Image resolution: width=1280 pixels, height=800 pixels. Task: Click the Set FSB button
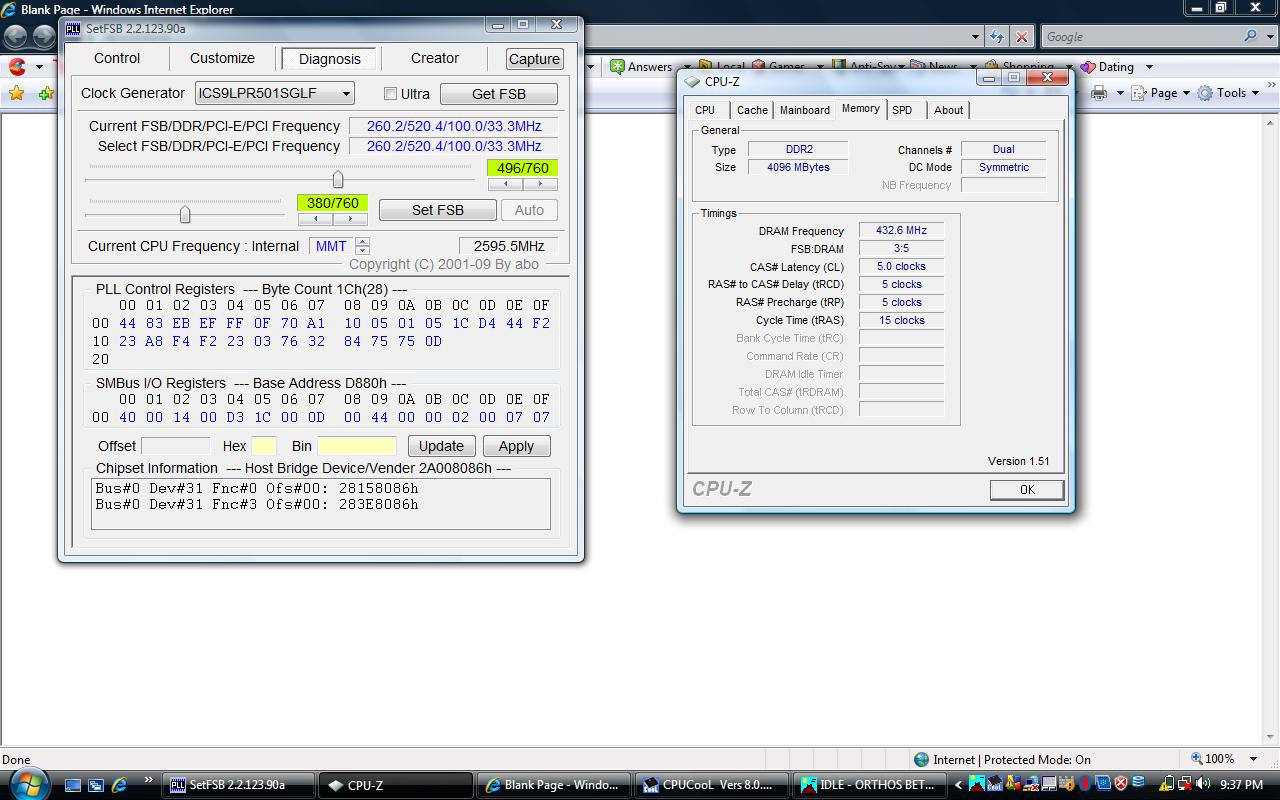(x=438, y=210)
